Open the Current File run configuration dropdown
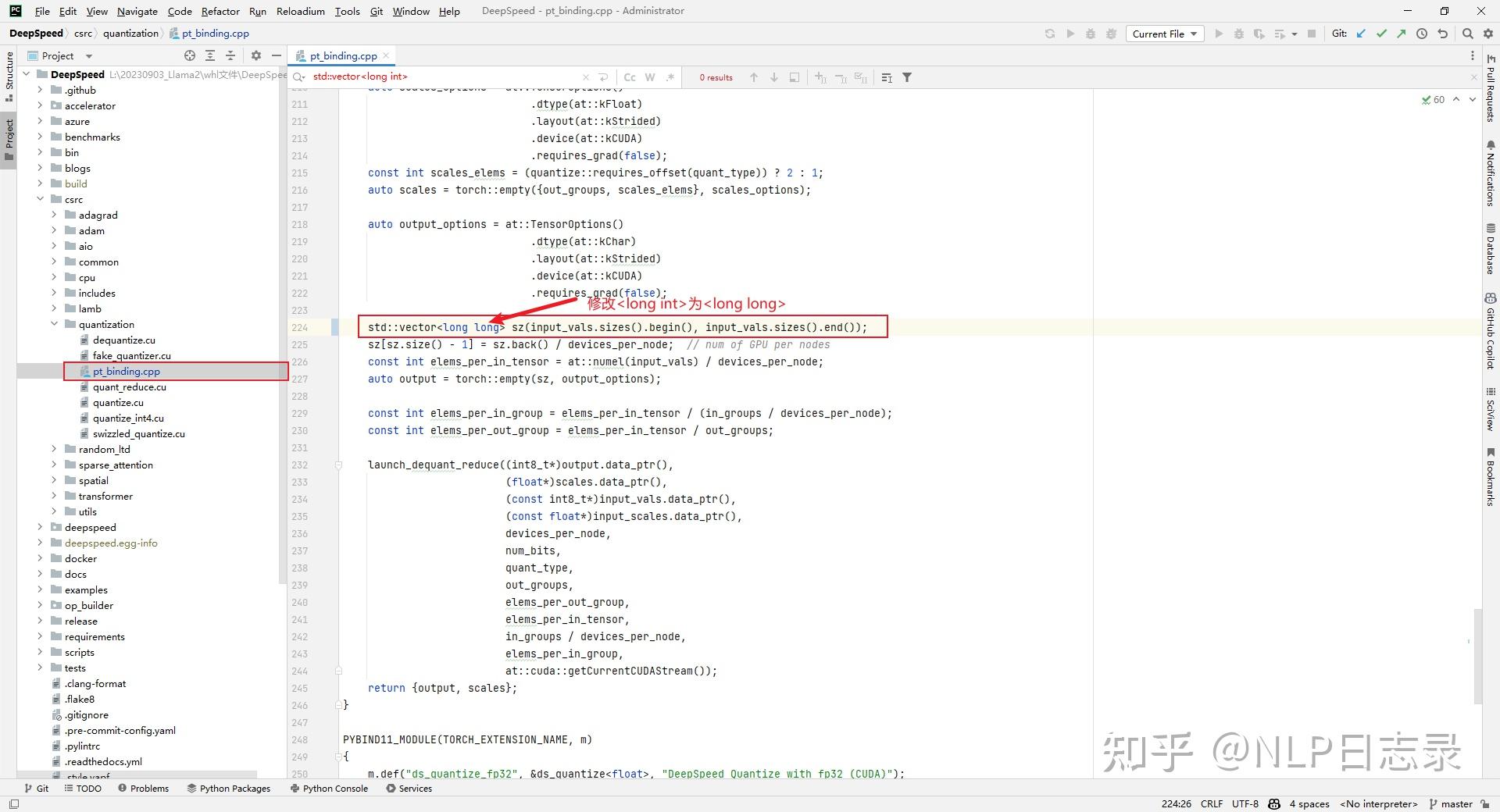 tap(1165, 34)
